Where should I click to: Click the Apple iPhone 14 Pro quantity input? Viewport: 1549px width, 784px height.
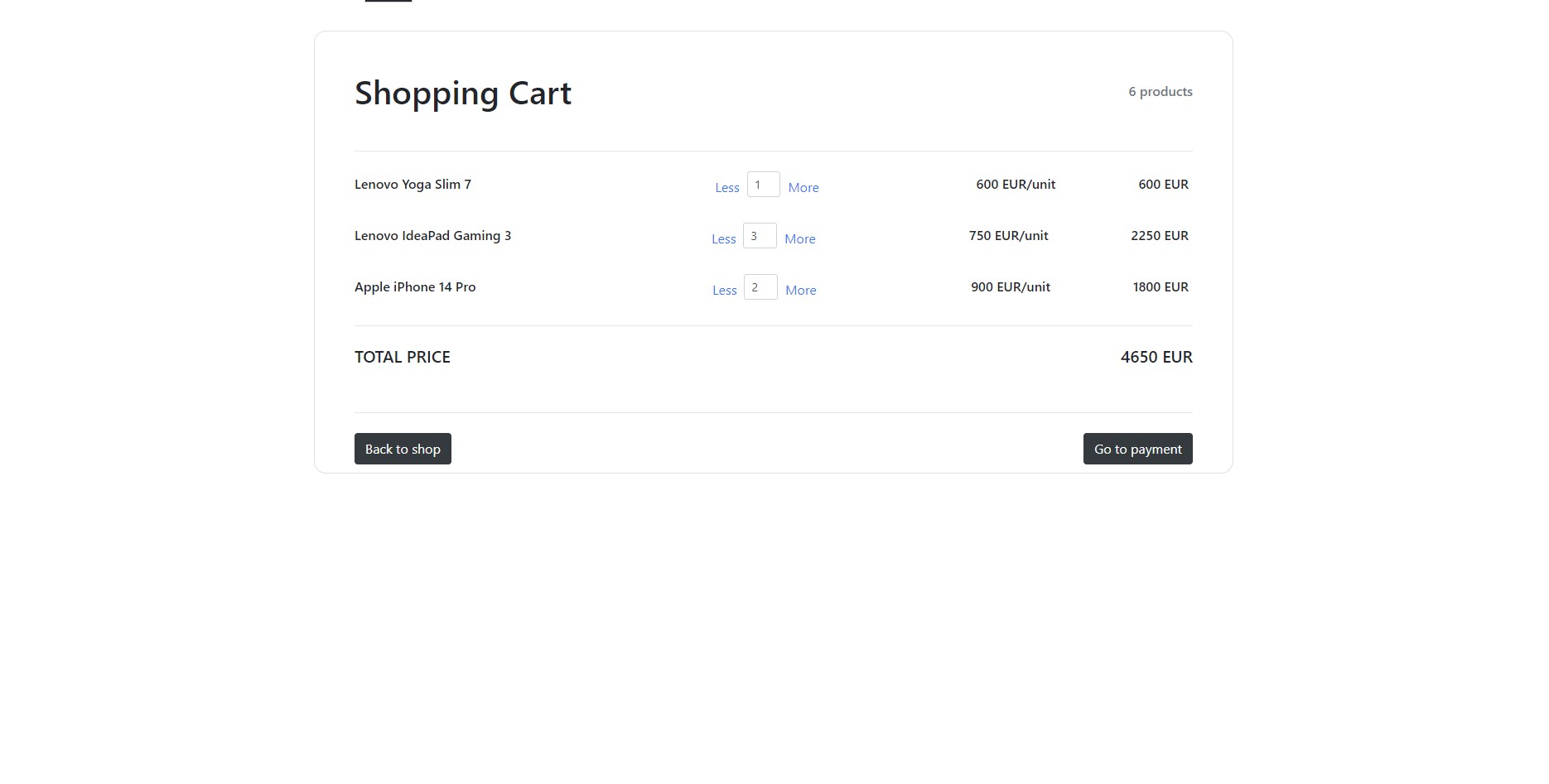(x=760, y=287)
